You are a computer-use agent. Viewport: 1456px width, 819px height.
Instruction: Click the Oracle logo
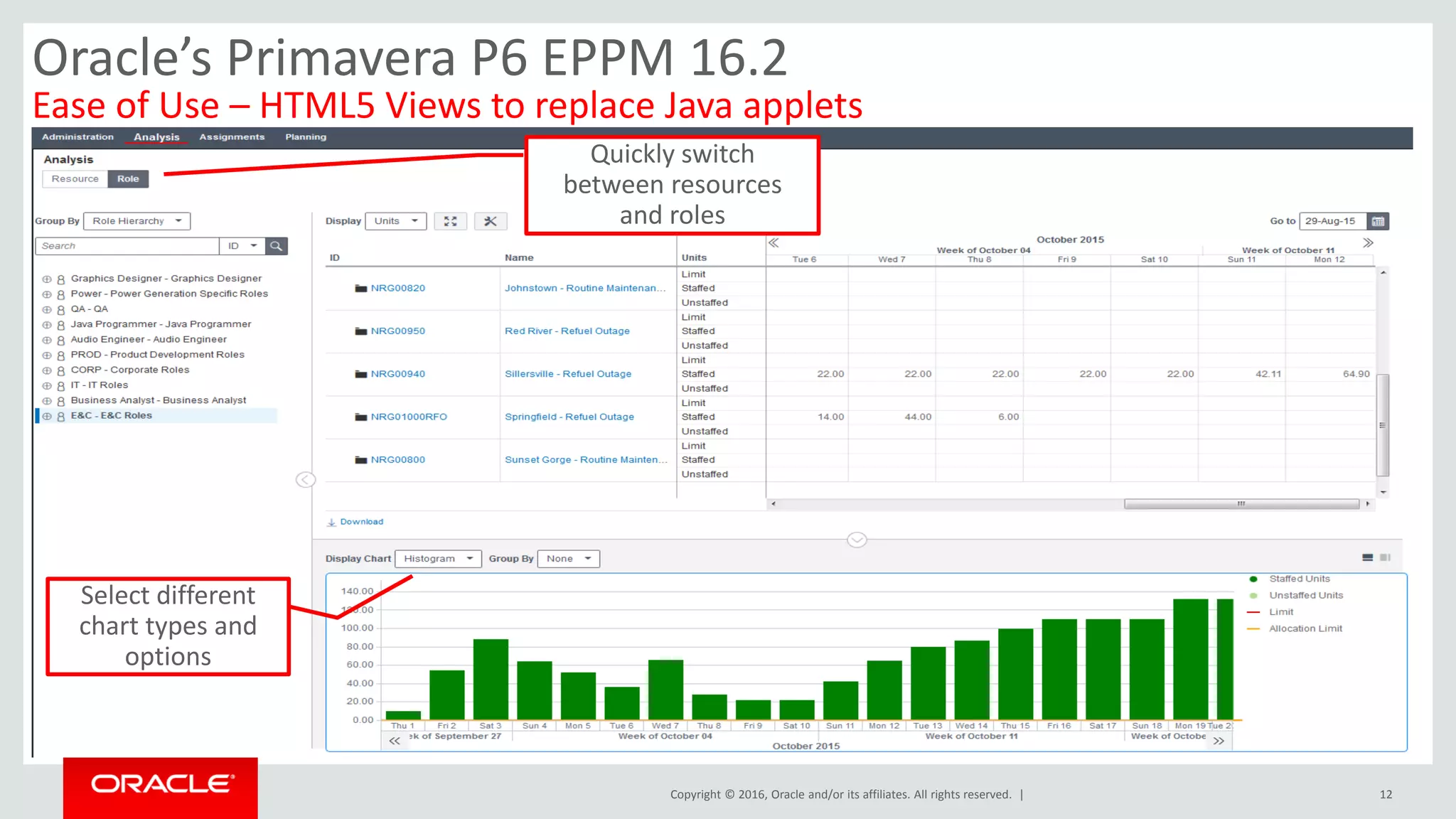[x=161, y=784]
